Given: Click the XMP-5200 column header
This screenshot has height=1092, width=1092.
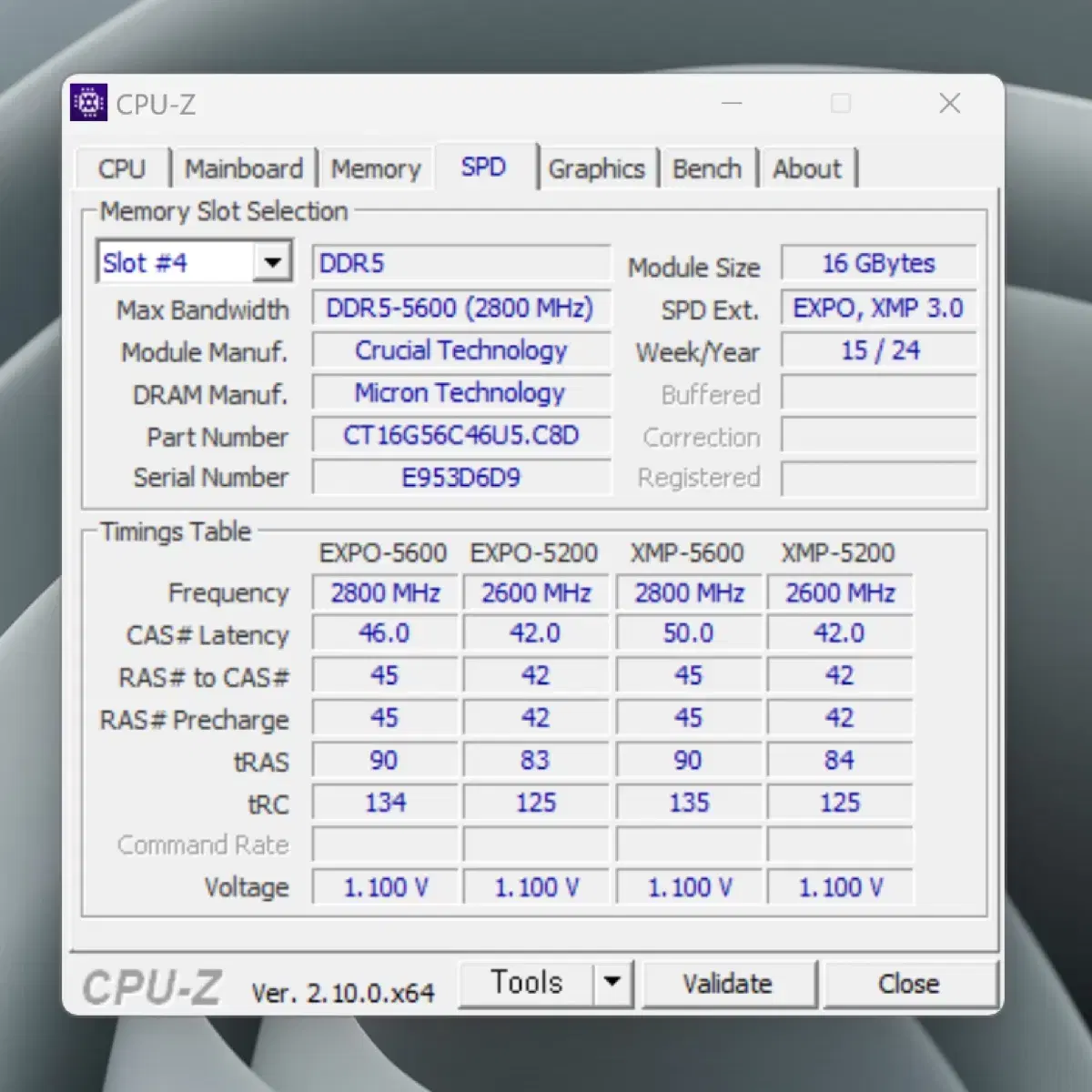Looking at the screenshot, I should pos(838,553).
